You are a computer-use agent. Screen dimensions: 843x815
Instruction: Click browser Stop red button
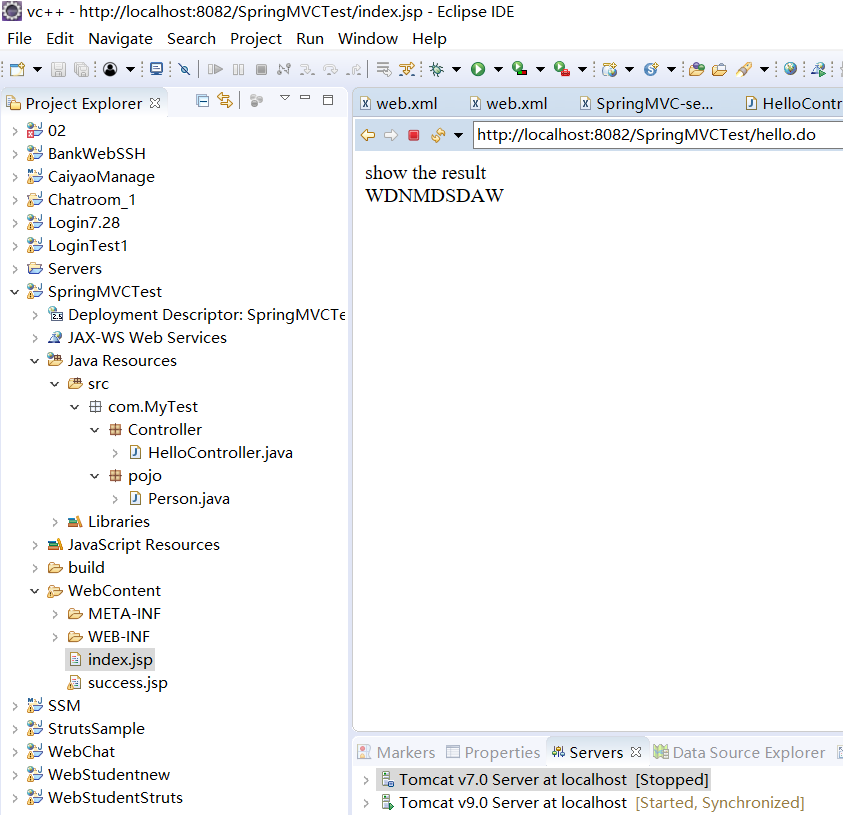[x=413, y=135]
